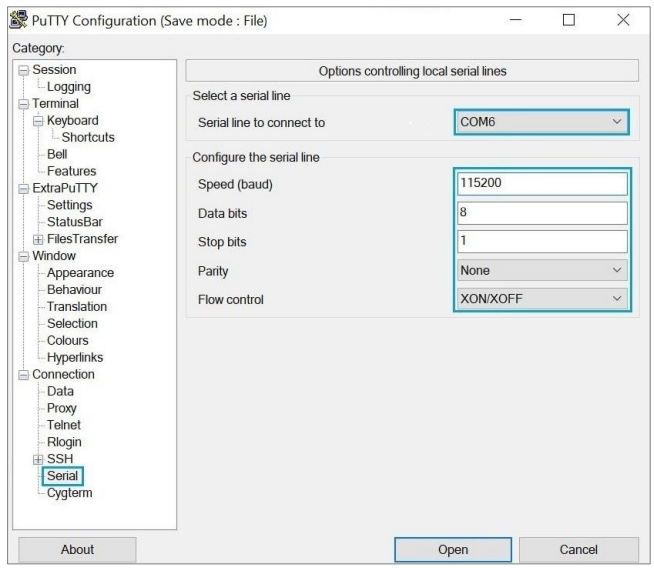Select Bell in the category tree

(x=57, y=154)
